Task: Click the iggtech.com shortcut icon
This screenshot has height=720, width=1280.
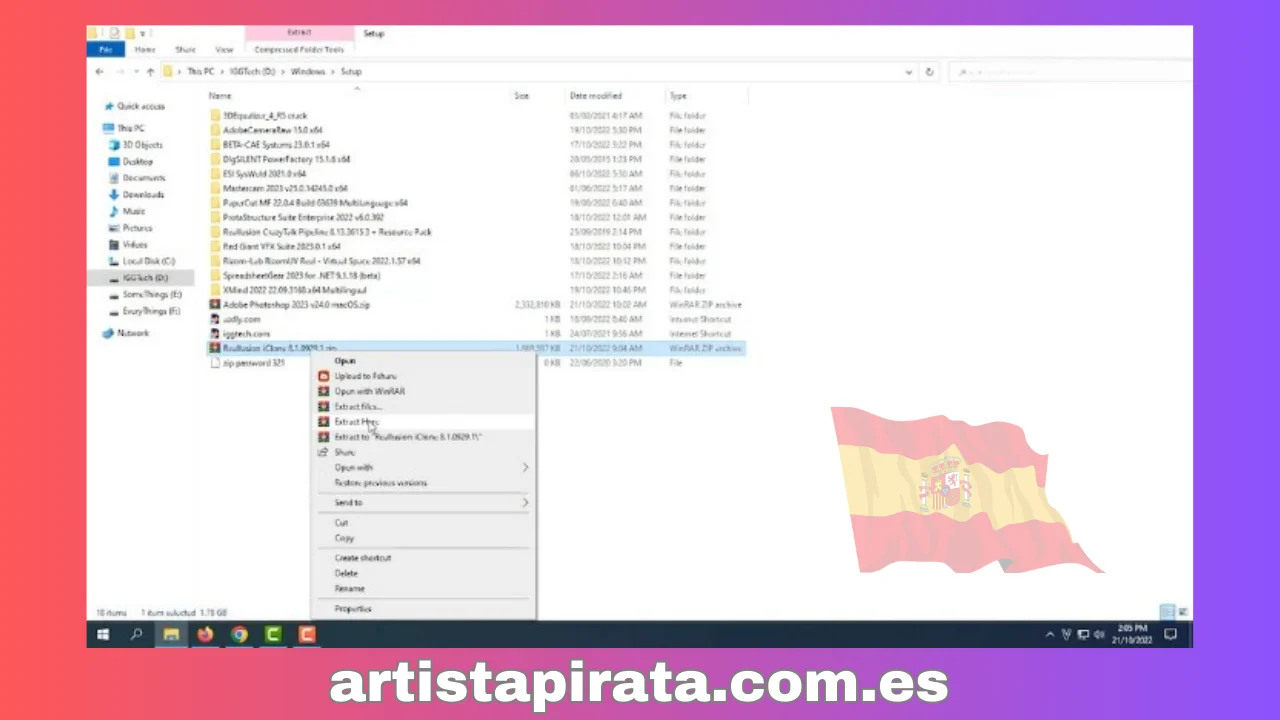Action: point(215,333)
